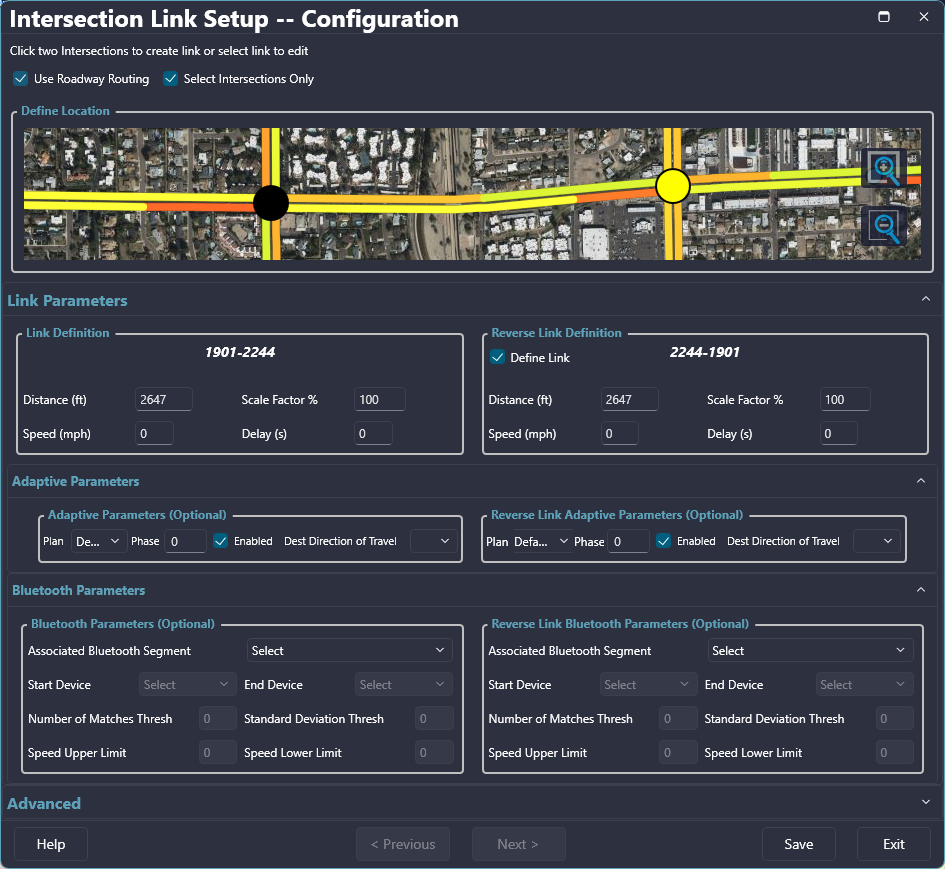The width and height of the screenshot is (945, 869).
Task: Maximize the Intersection Link Setup window
Action: (x=884, y=17)
